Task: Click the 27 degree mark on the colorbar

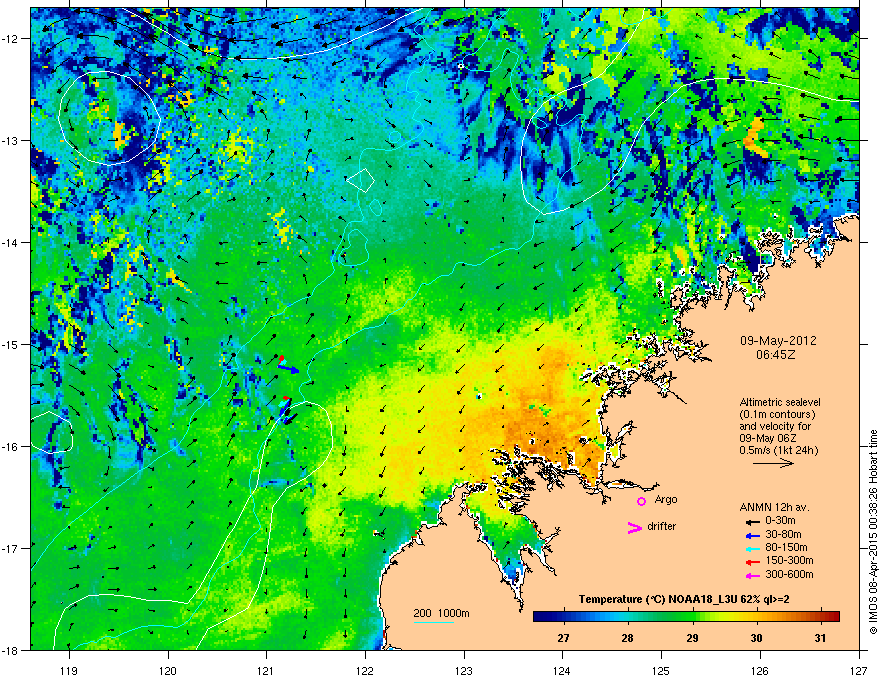Action: (563, 617)
